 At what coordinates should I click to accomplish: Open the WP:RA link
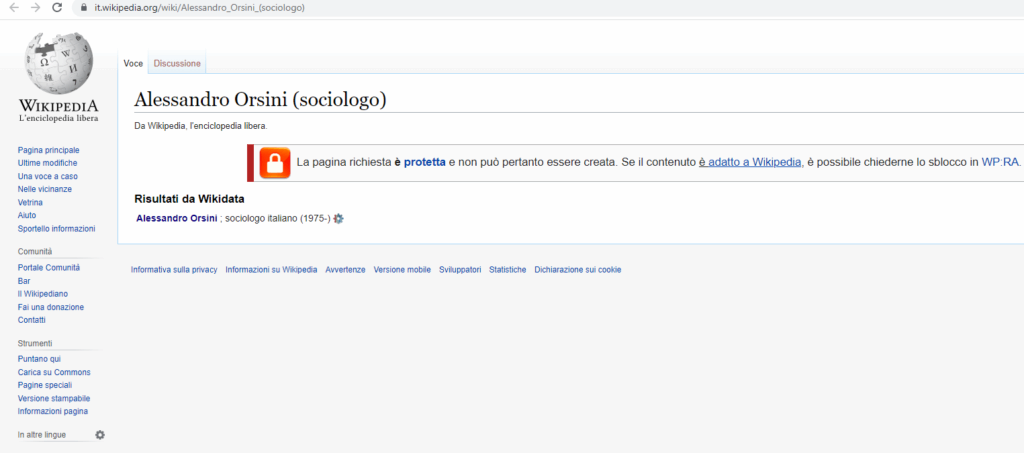[1000, 163]
